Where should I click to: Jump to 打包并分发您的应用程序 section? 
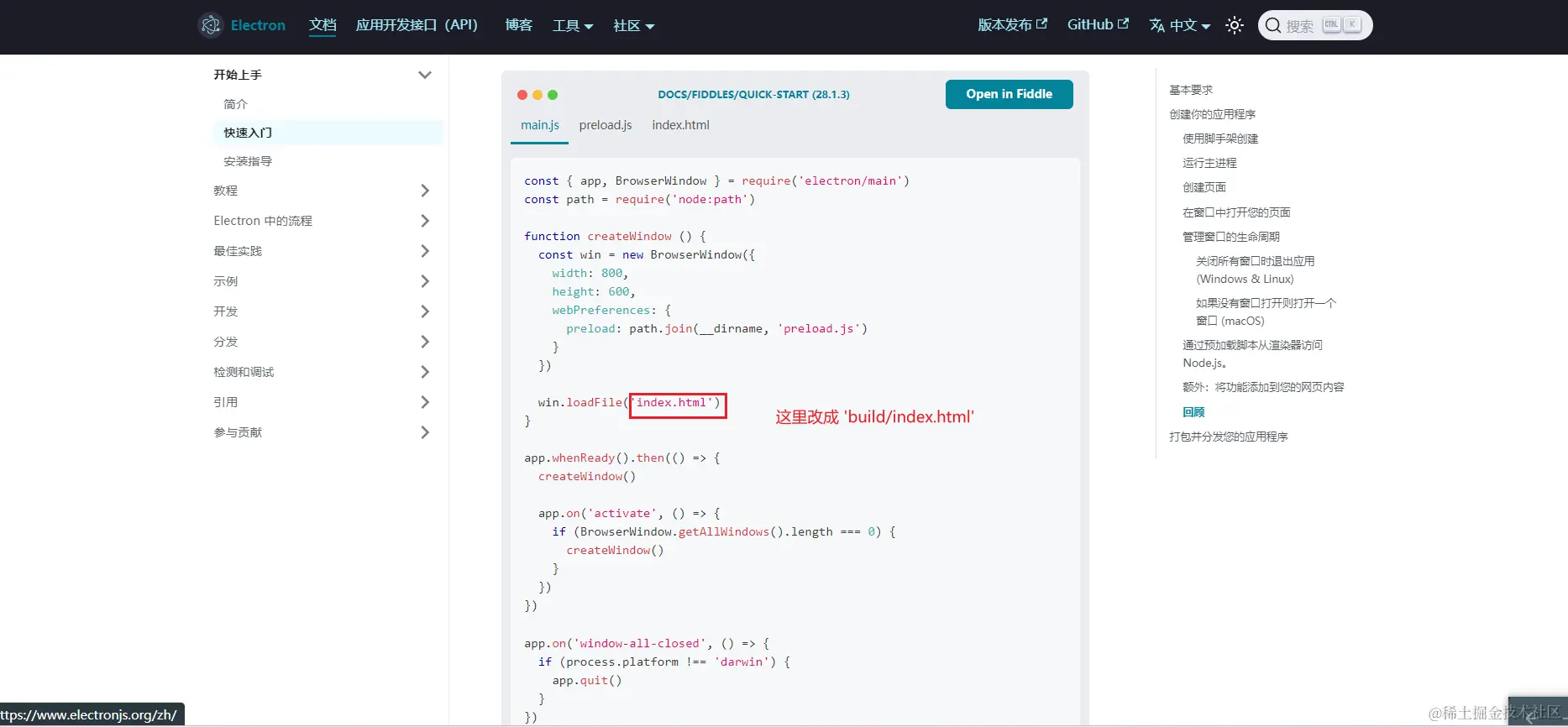point(1228,437)
